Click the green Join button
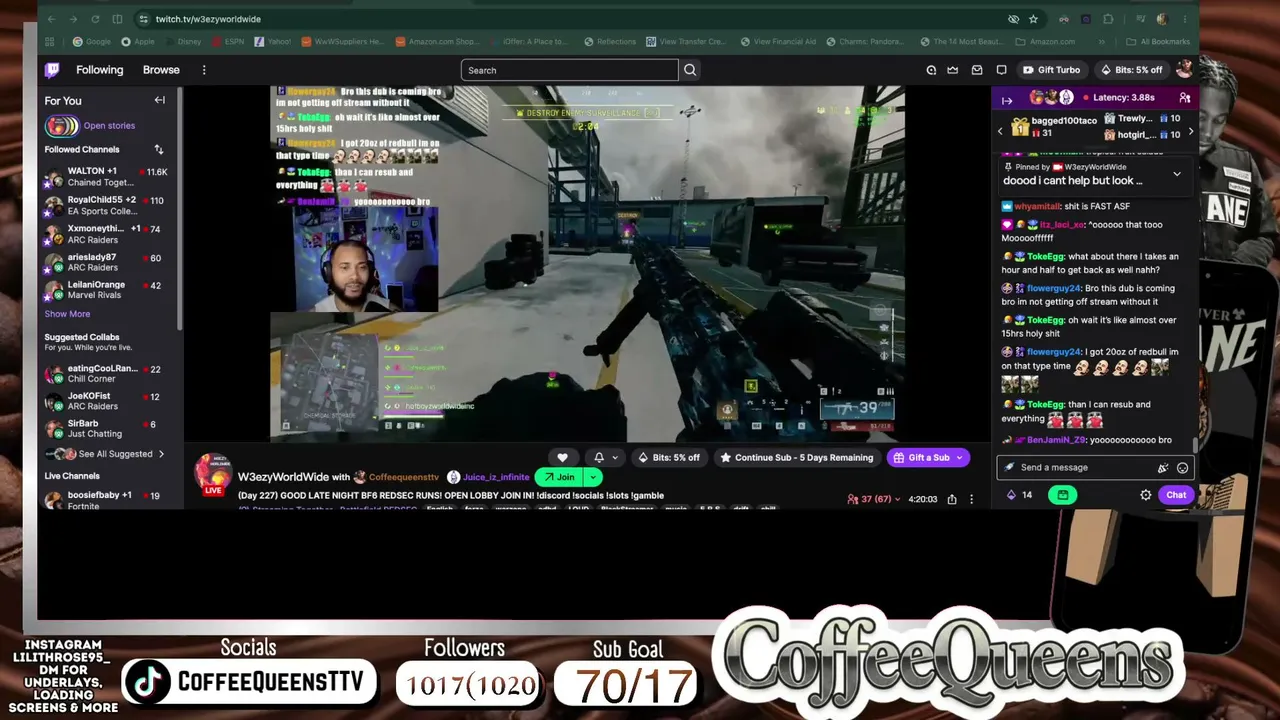 click(x=559, y=477)
